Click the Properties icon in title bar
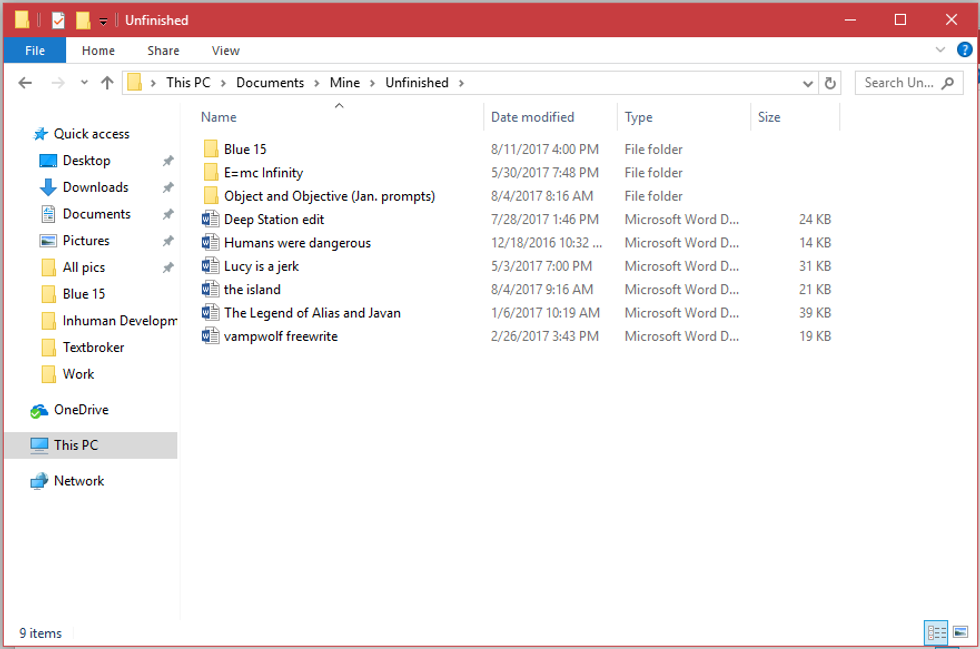 pos(58,20)
